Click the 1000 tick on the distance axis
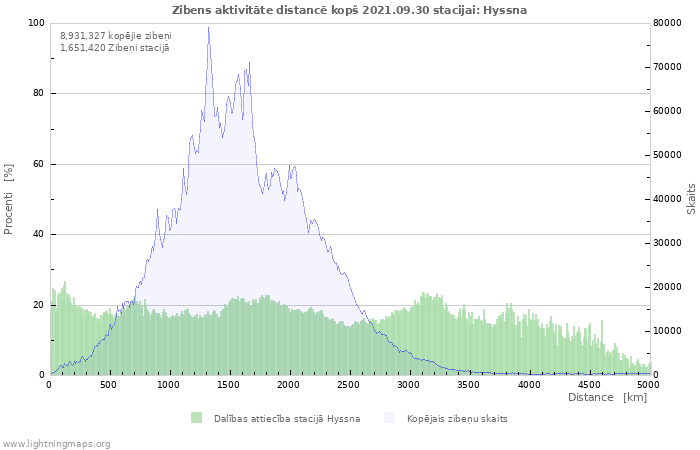The image size is (700, 450). (x=169, y=384)
